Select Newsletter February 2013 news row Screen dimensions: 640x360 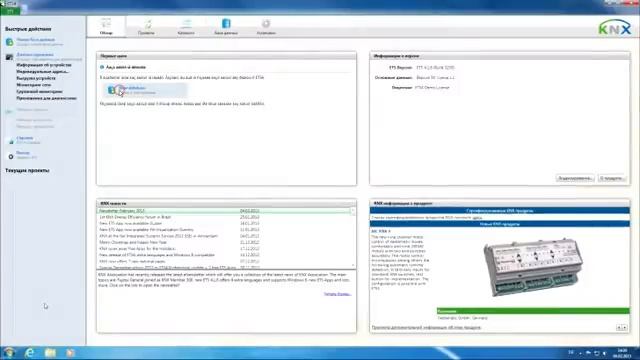pos(224,211)
